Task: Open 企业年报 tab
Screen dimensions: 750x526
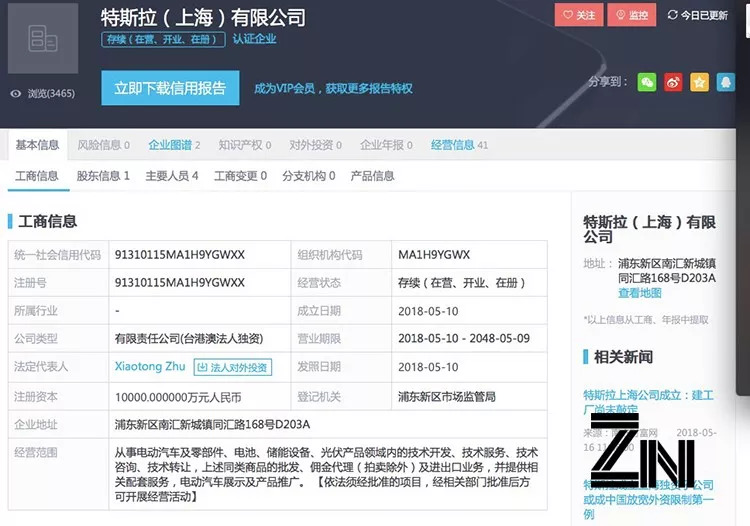Action: point(386,145)
